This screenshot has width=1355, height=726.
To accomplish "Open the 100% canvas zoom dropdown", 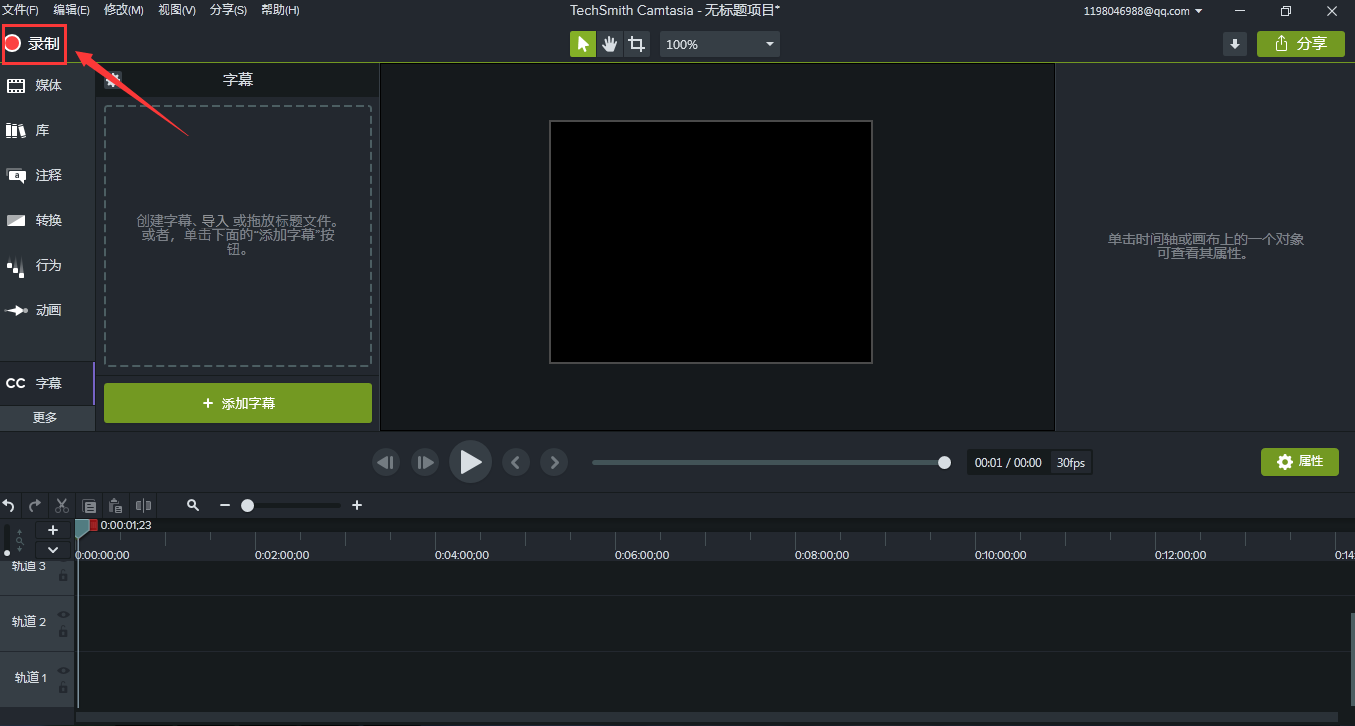I will pos(720,44).
